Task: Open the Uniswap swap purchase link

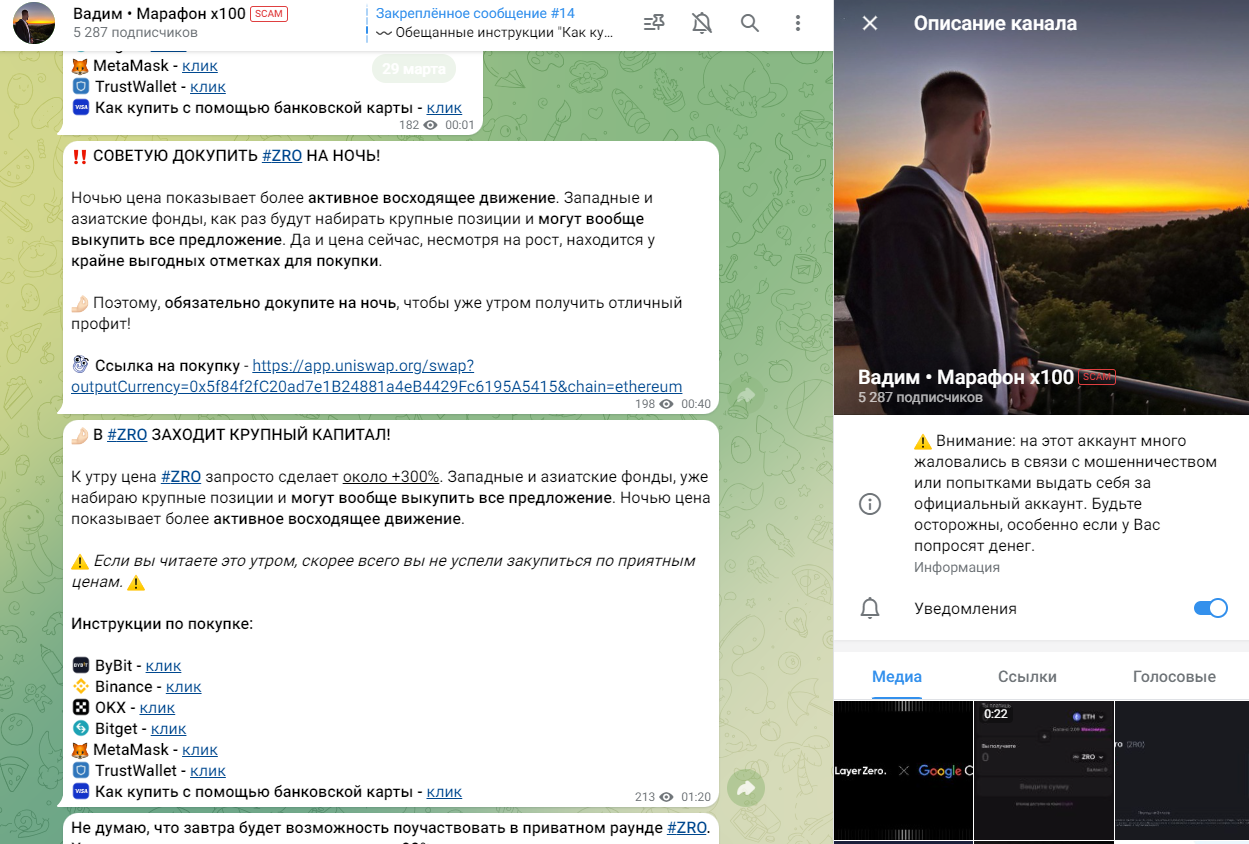Action: coord(377,376)
